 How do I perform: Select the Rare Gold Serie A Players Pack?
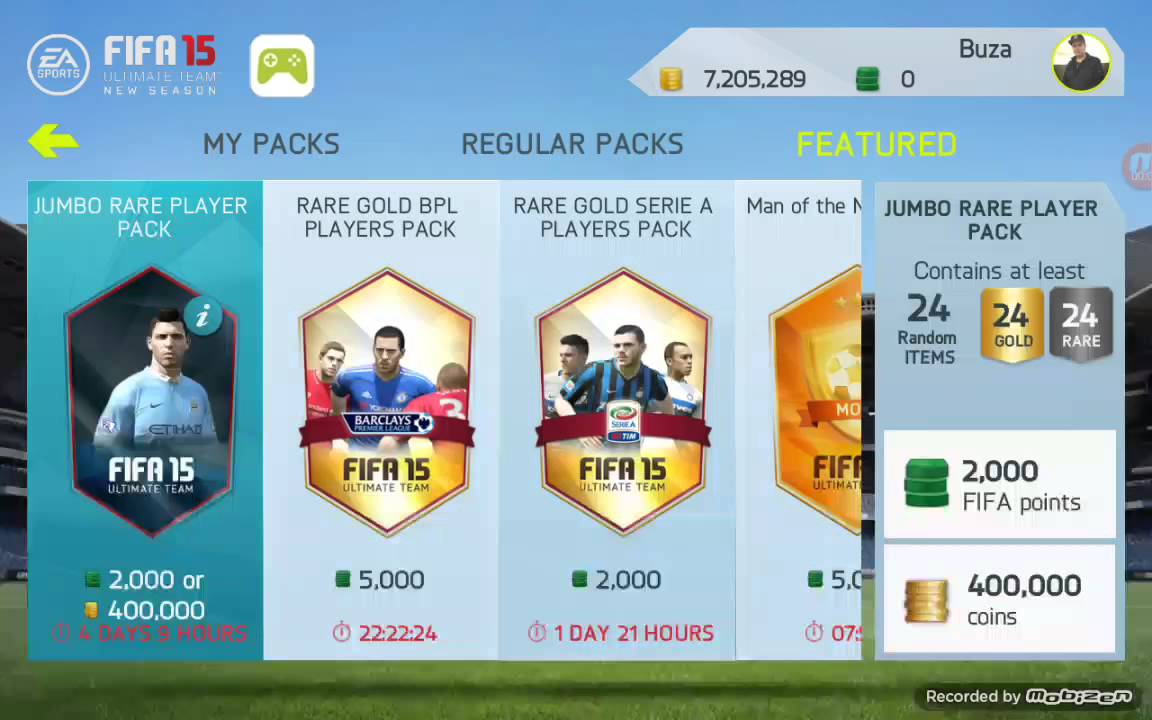tap(617, 420)
